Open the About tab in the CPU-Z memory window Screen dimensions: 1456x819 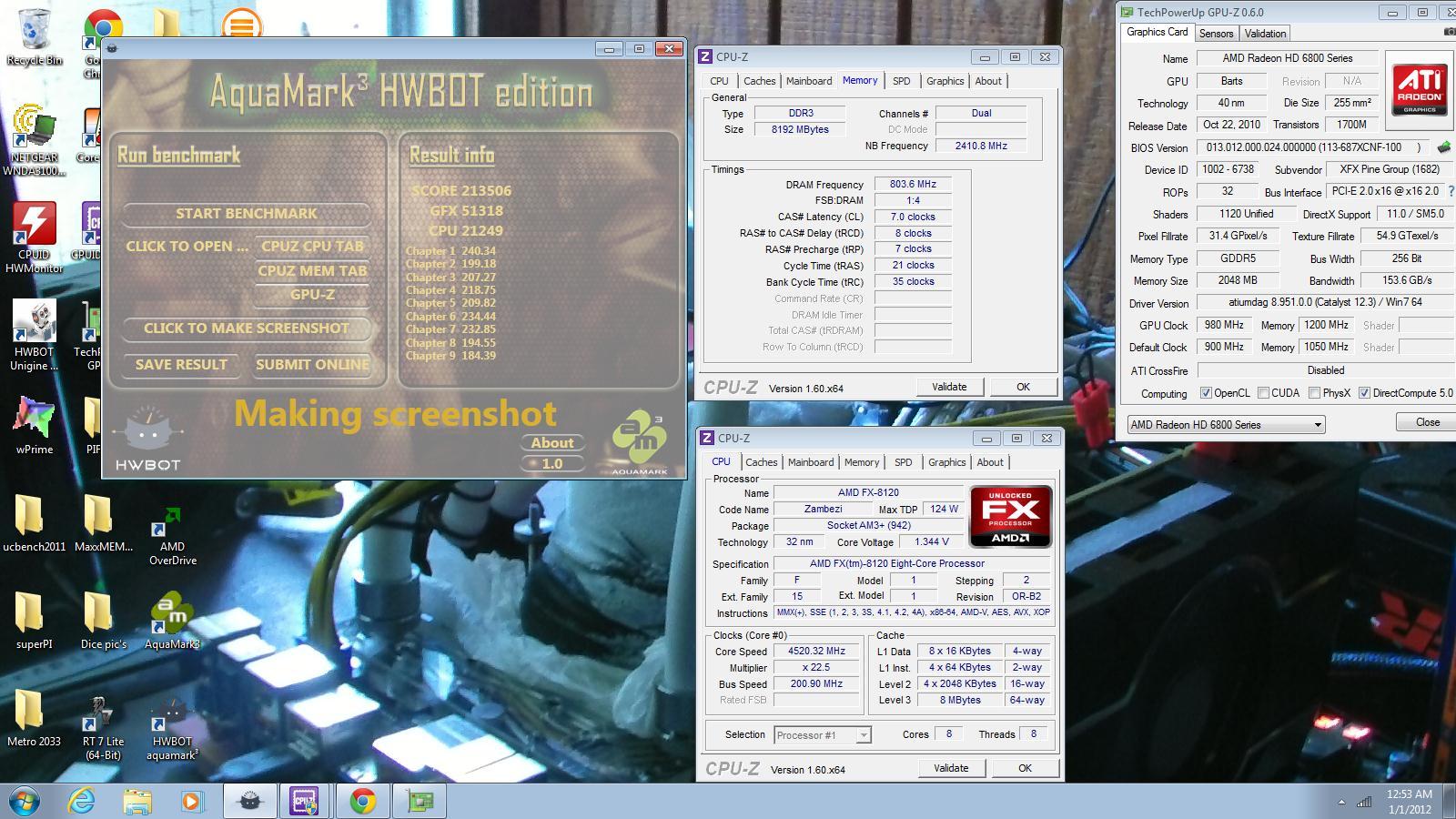(988, 81)
